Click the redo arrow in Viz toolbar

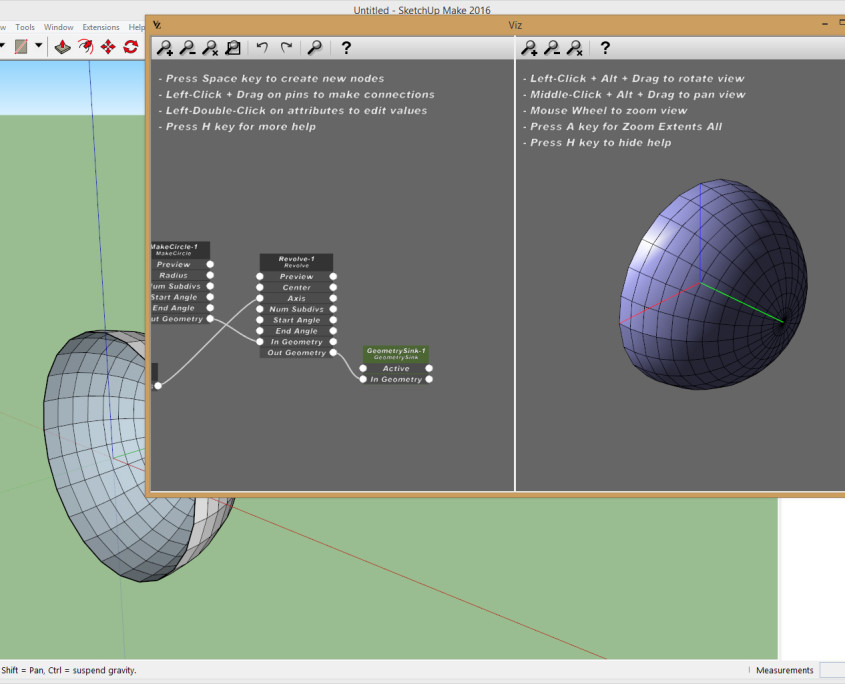286,47
